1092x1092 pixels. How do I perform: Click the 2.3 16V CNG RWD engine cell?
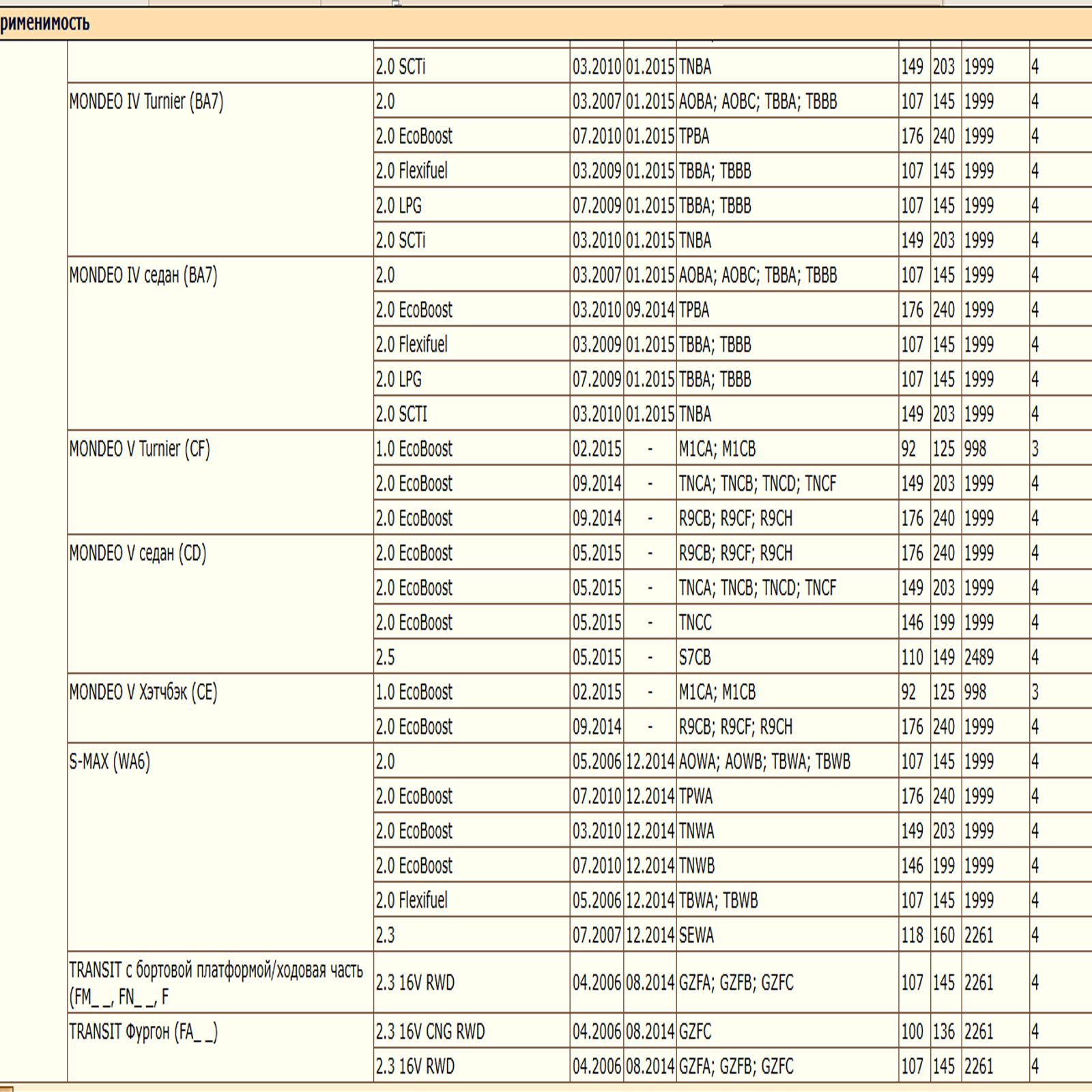click(430, 1032)
